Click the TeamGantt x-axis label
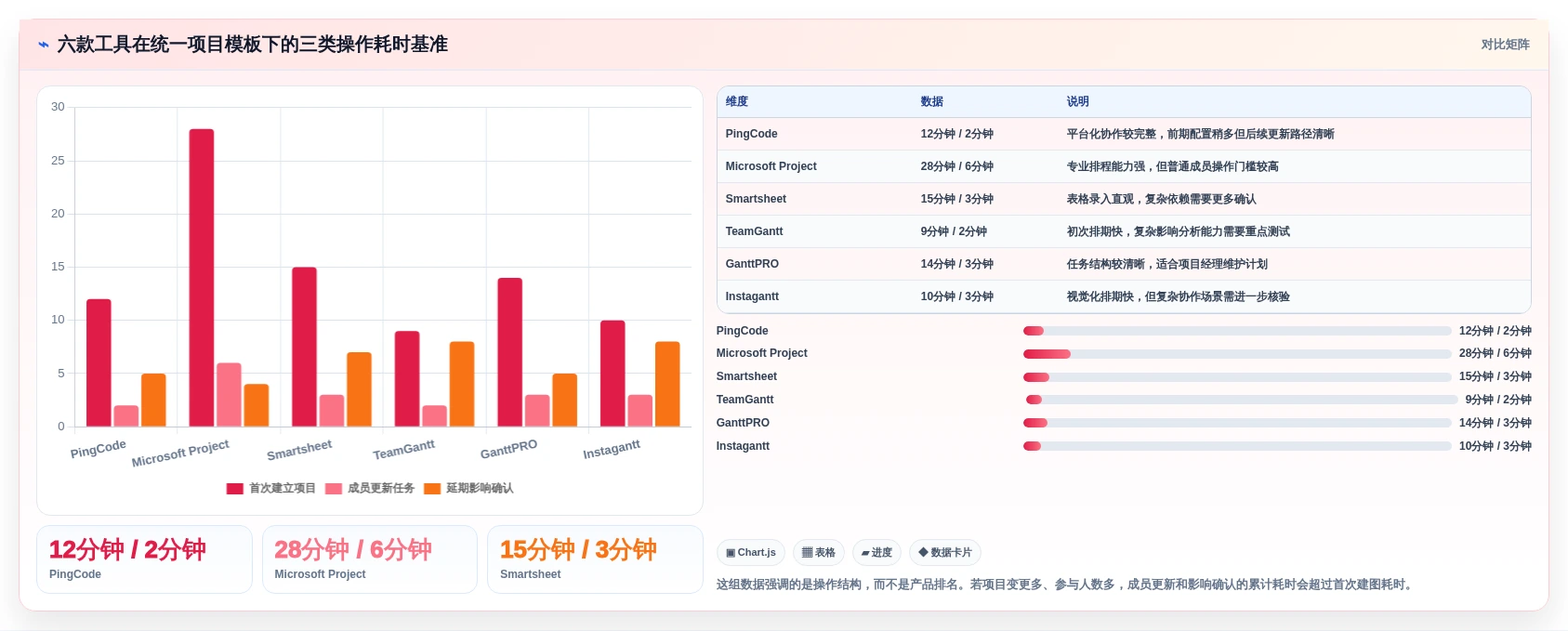 pos(403,450)
